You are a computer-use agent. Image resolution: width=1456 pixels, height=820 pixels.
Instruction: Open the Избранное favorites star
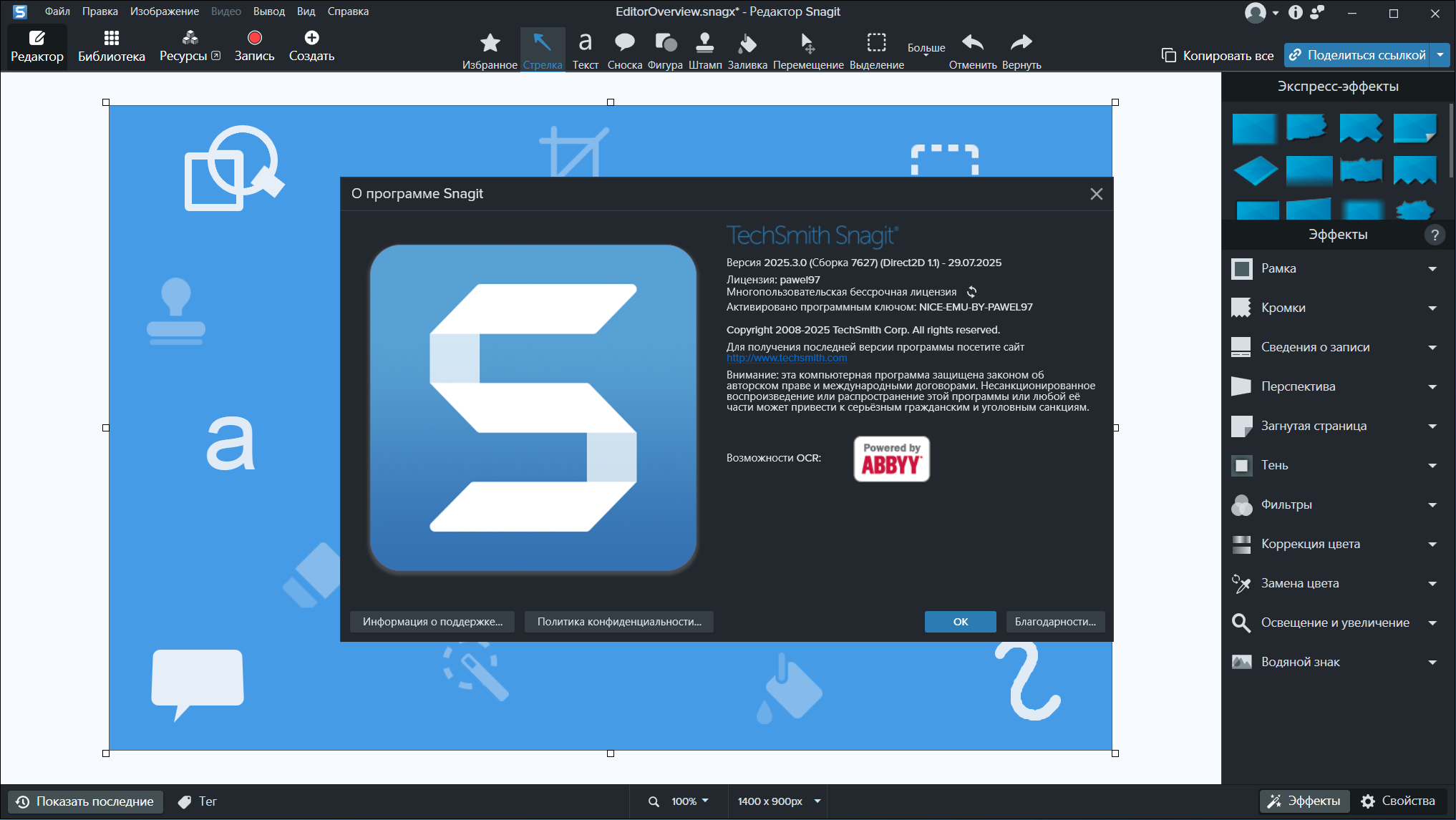click(x=490, y=49)
